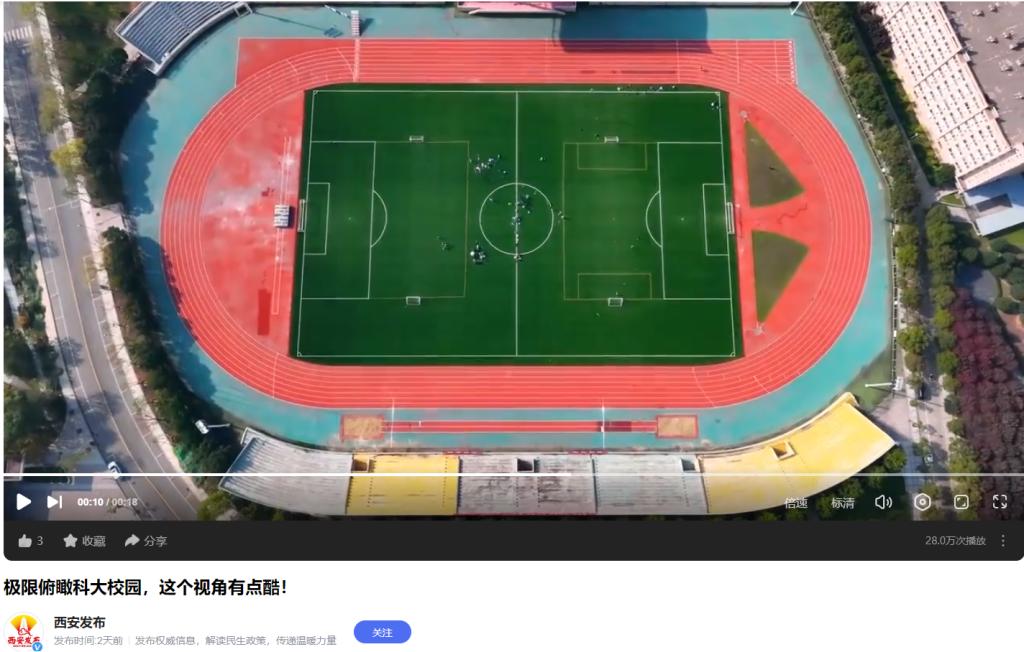Follow the channel with the 关注 button
This screenshot has width=1024, height=652.
[382, 632]
